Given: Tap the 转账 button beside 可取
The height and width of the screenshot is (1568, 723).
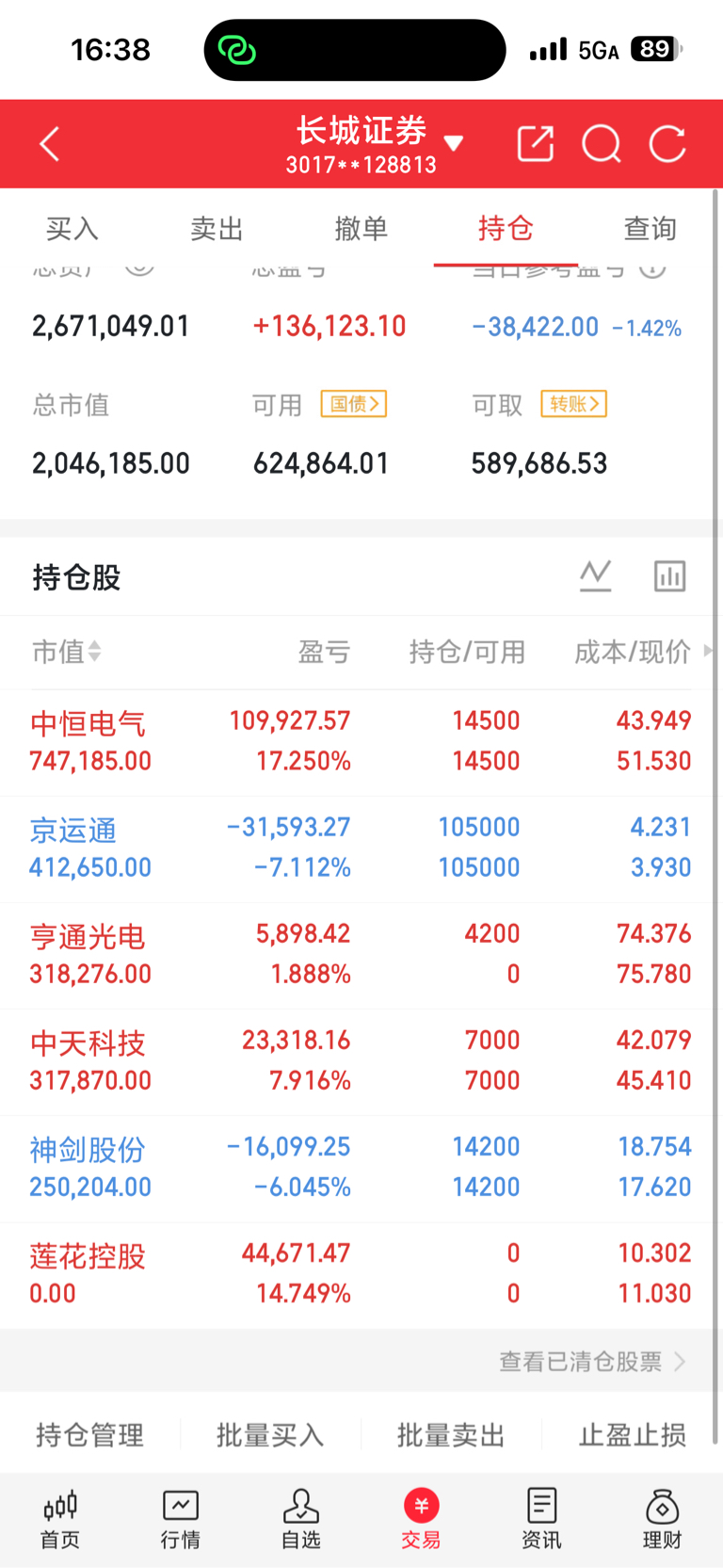Looking at the screenshot, I should click(573, 404).
